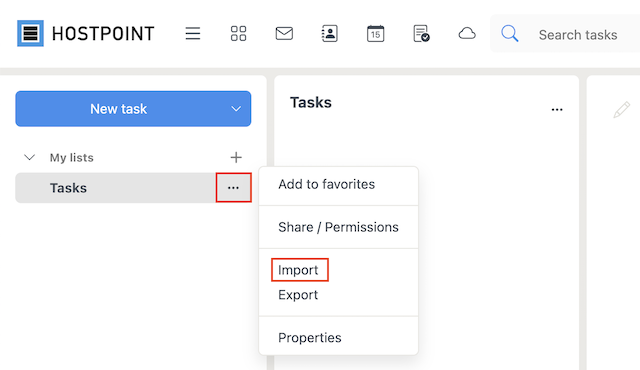Open the Calendar icon showing 15
Image resolution: width=640 pixels, height=370 pixels.
click(x=376, y=33)
